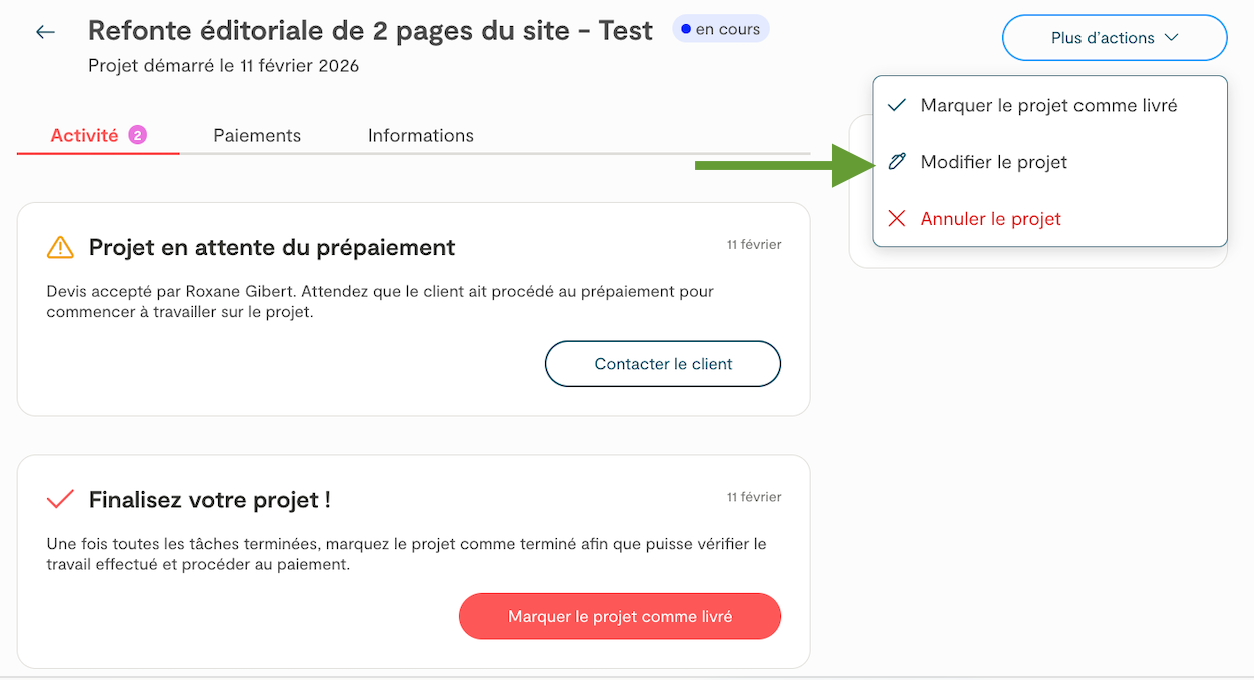Click the back arrow beside the project title
This screenshot has height=680, width=1254.
[45, 32]
